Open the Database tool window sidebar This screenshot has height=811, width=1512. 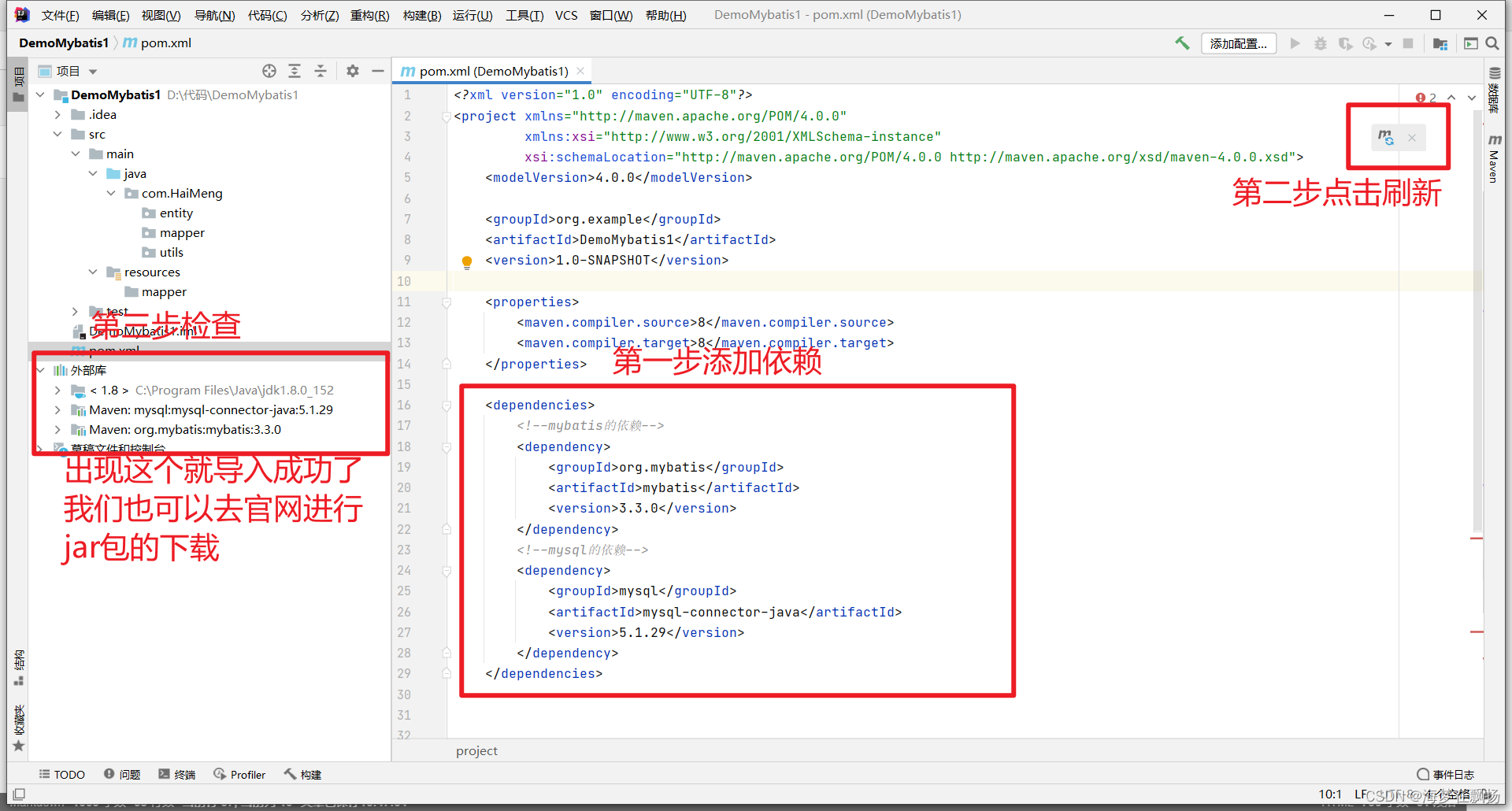(x=1494, y=90)
